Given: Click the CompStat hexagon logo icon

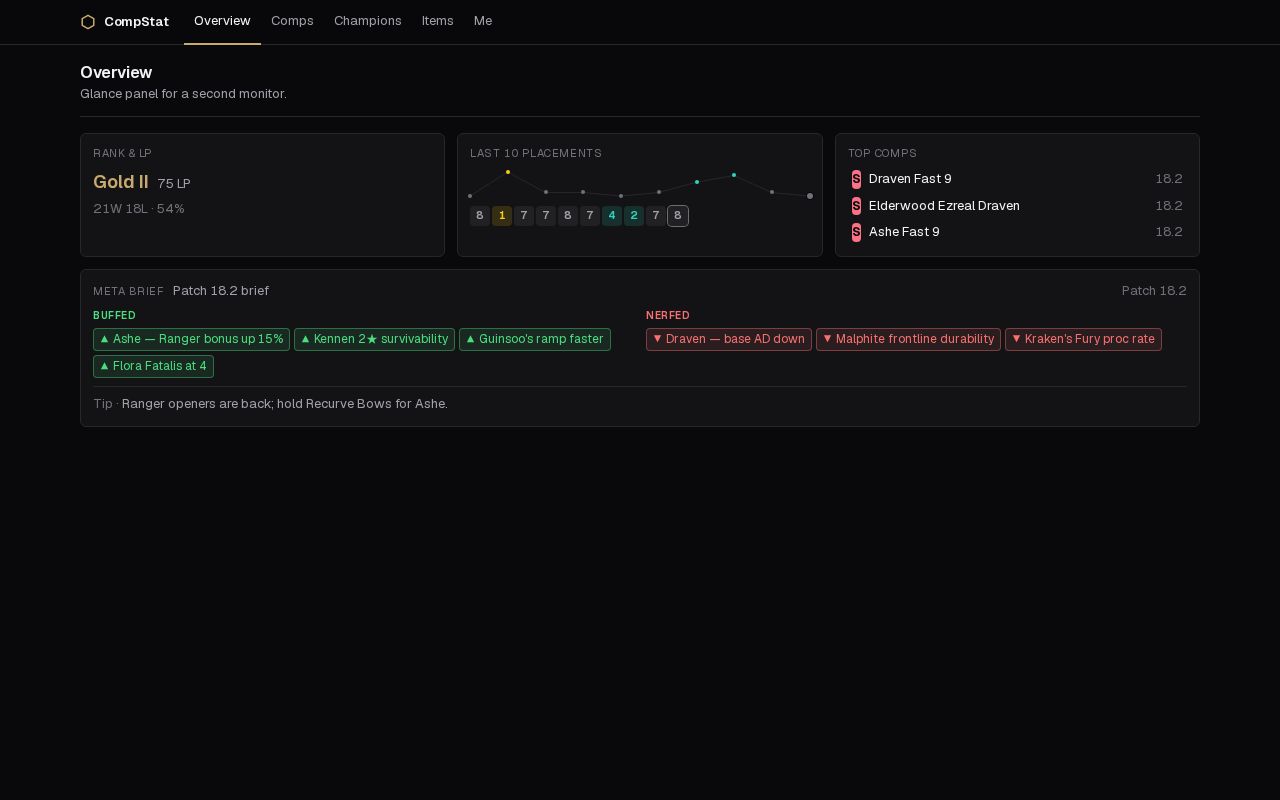Looking at the screenshot, I should pos(88,22).
